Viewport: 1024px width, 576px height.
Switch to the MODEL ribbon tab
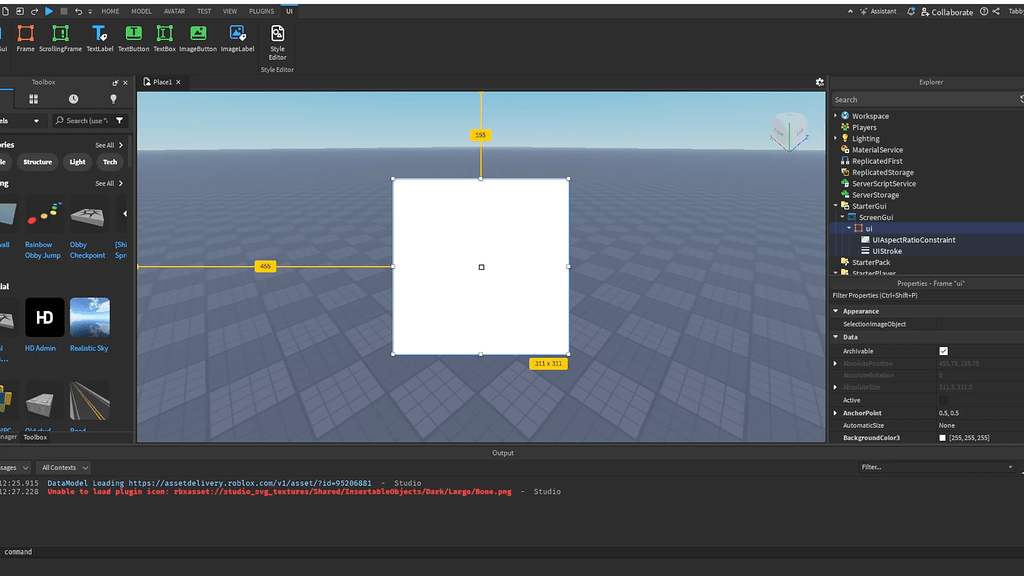click(x=141, y=11)
